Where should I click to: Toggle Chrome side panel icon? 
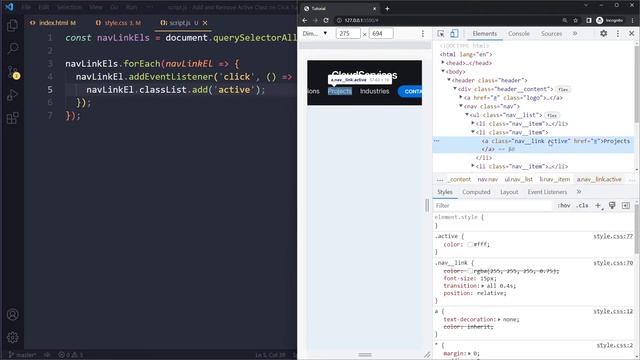pyautogui.click(x=589, y=20)
